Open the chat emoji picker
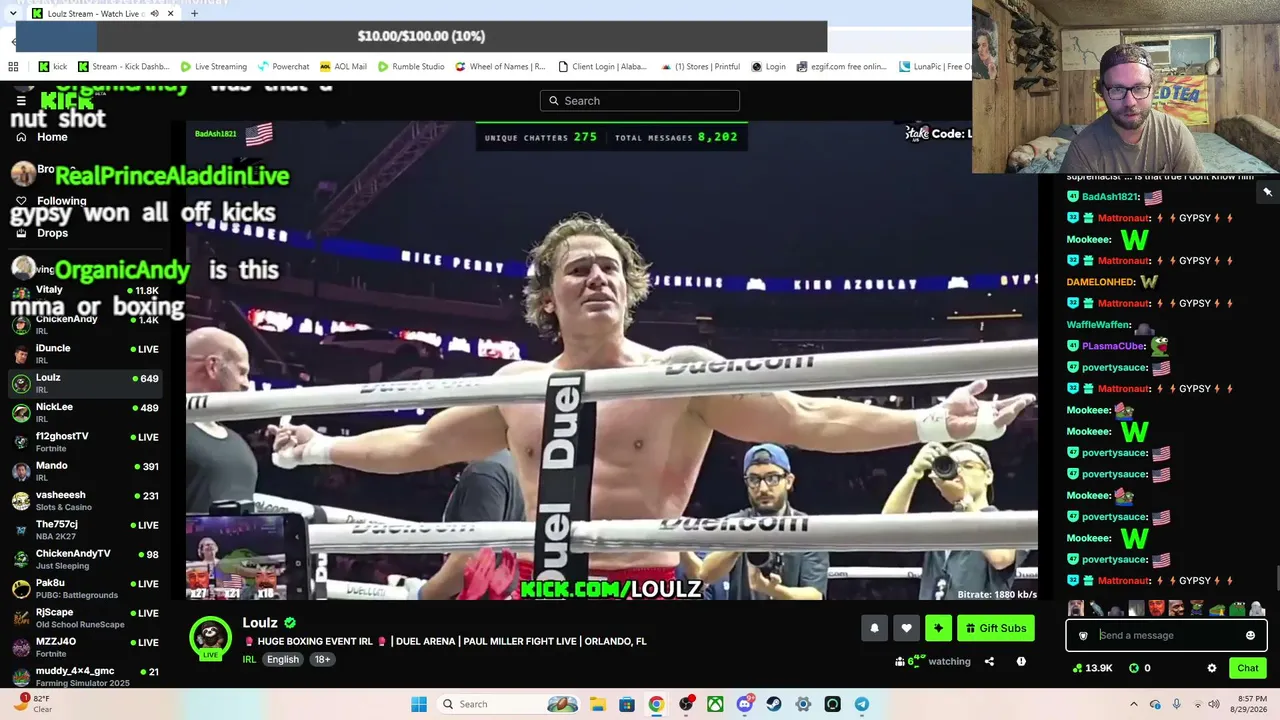 [x=1250, y=635]
